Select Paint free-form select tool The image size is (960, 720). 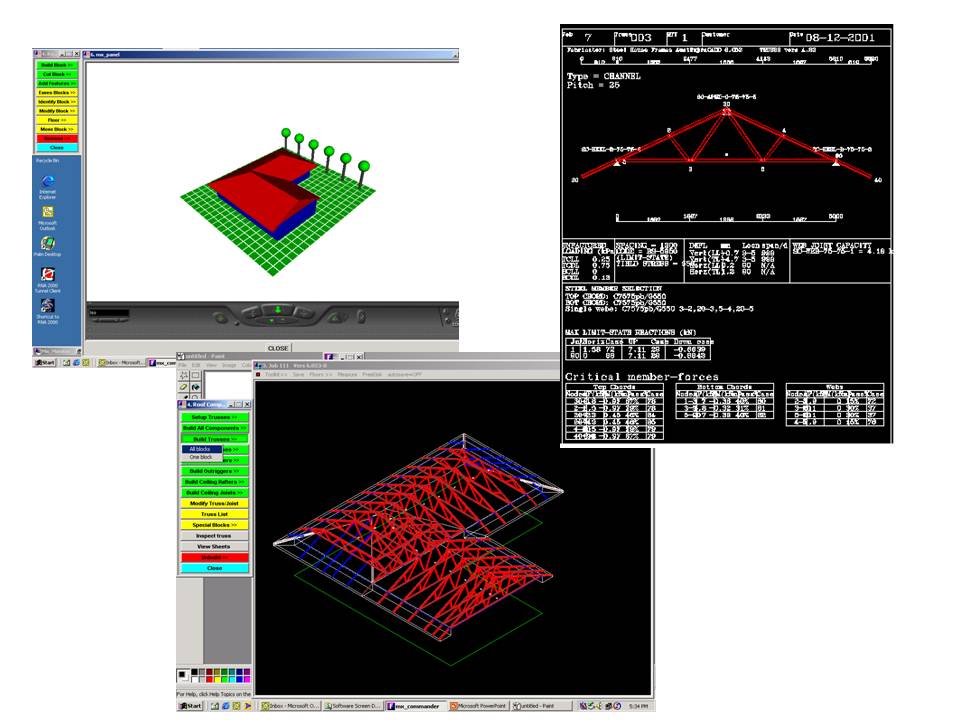click(184, 375)
